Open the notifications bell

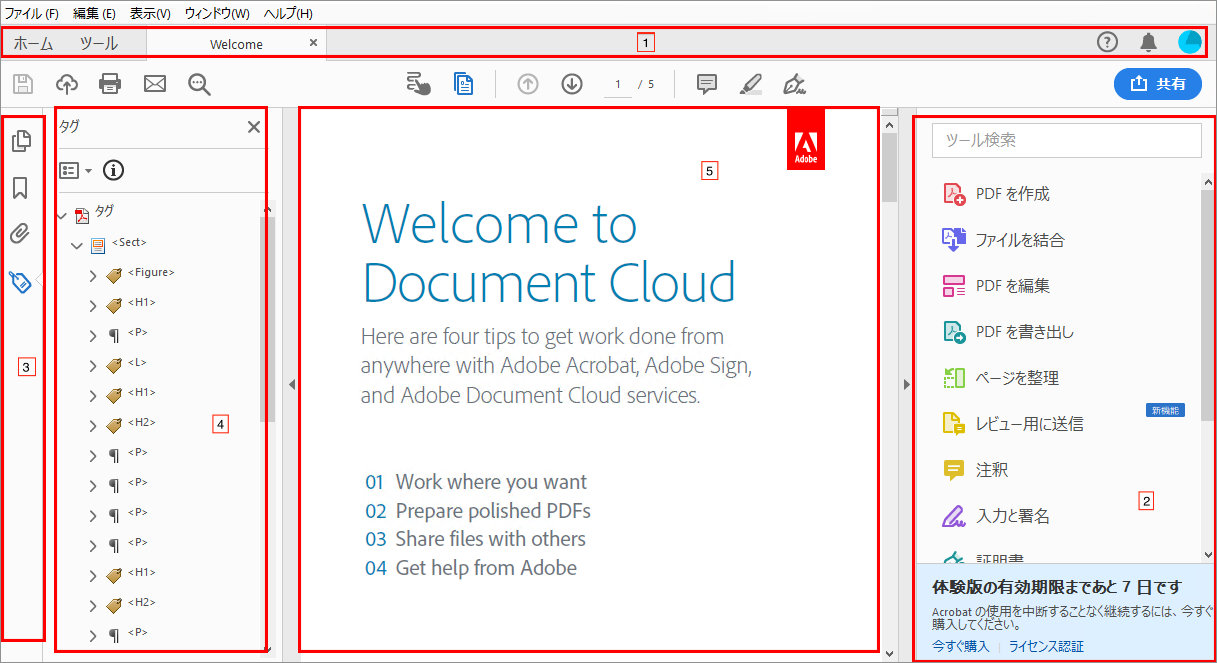1149,42
